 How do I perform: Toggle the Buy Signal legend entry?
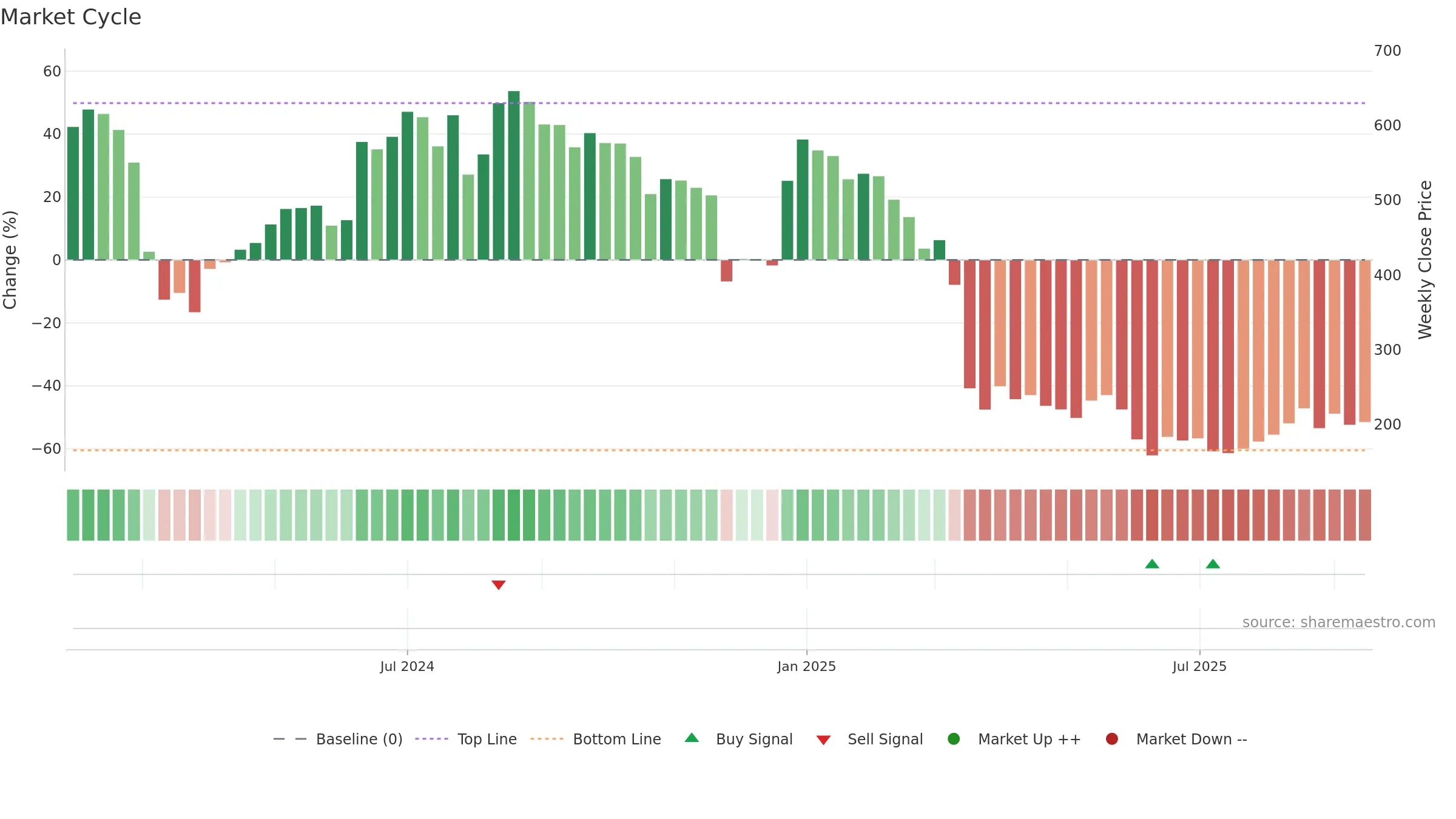click(x=738, y=739)
